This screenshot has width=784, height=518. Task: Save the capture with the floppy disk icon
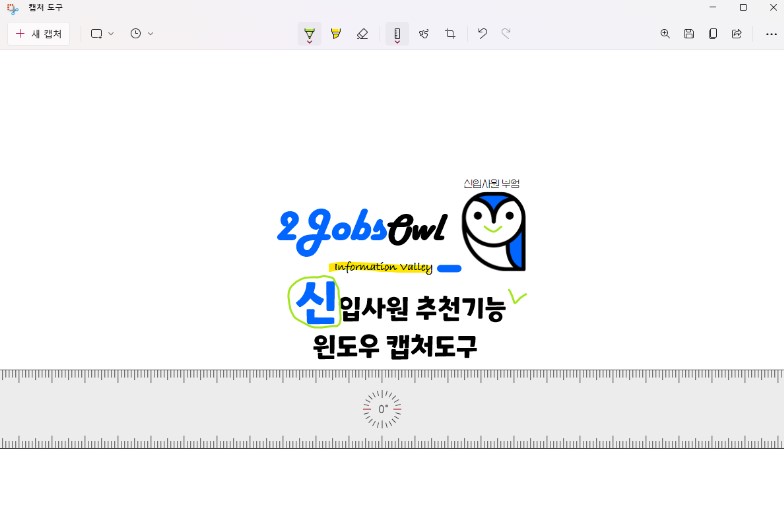click(689, 34)
